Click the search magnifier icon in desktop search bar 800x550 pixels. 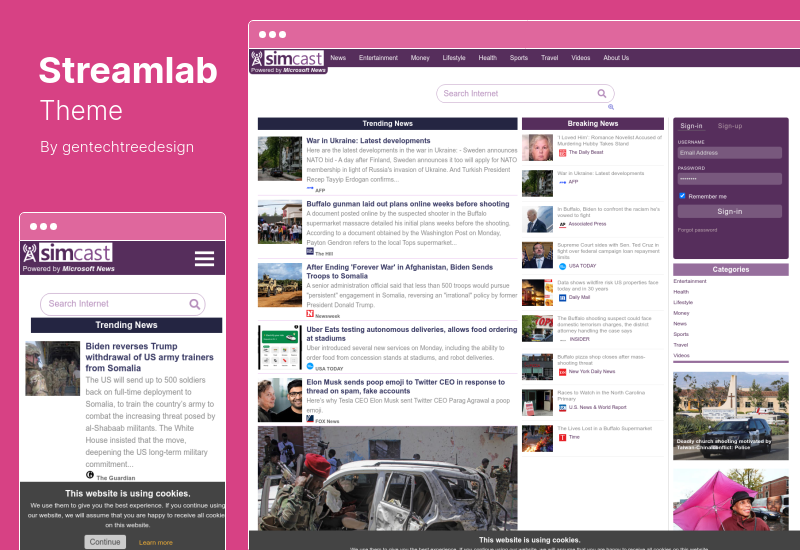click(x=602, y=93)
